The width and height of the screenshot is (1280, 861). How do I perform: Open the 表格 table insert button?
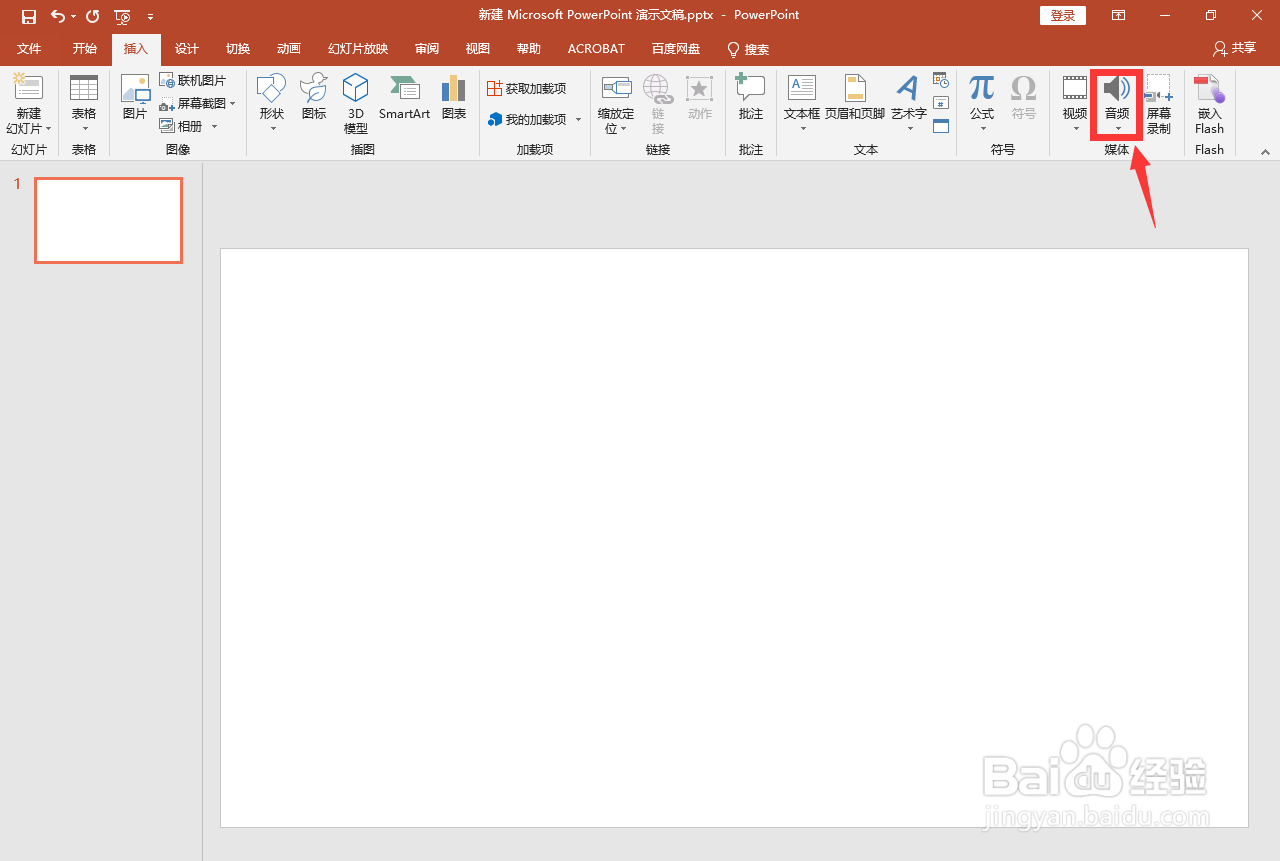(x=84, y=104)
